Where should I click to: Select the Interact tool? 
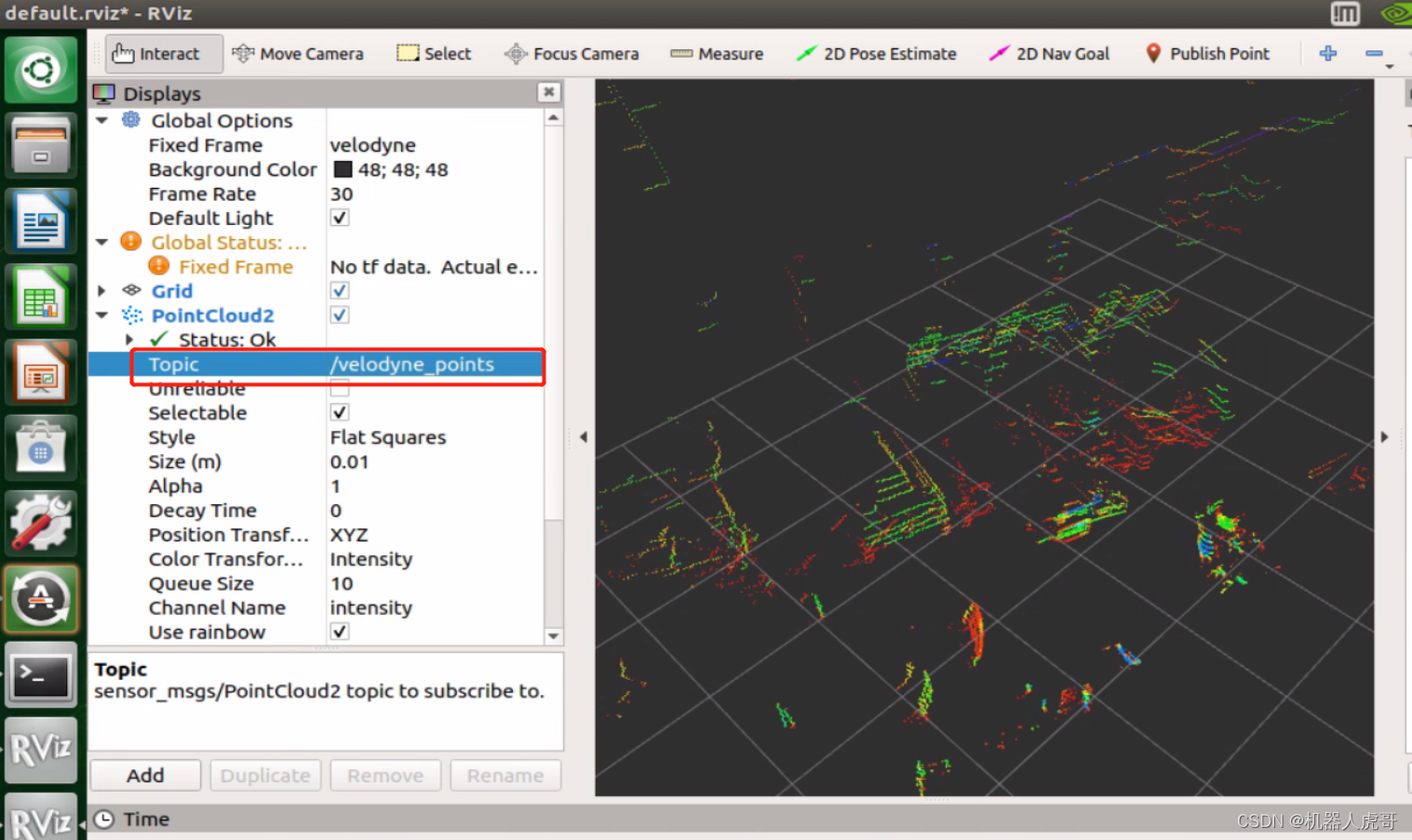pyautogui.click(x=164, y=54)
